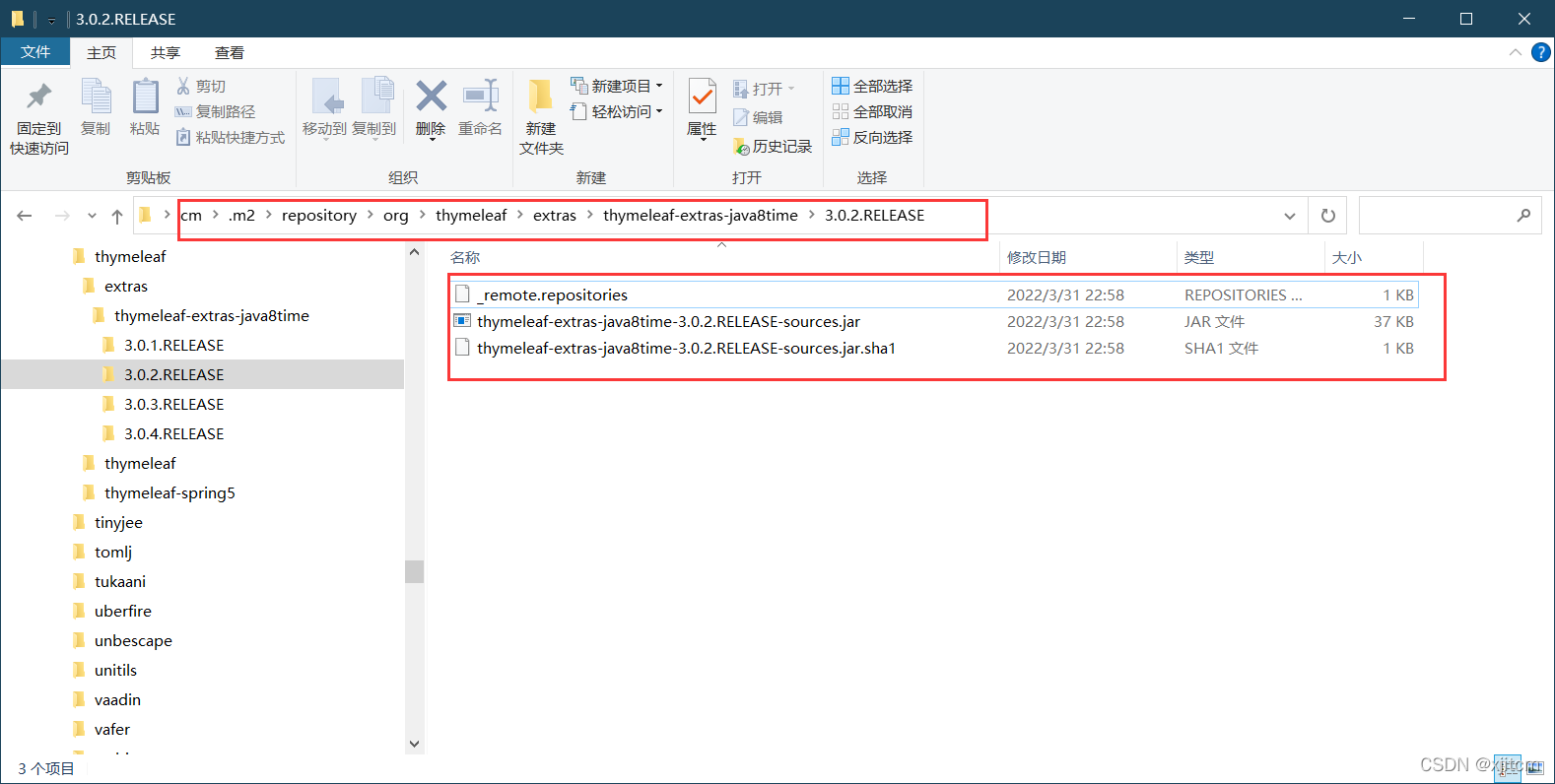Pin to Quick access icon
1555x784 pixels.
[x=39, y=97]
